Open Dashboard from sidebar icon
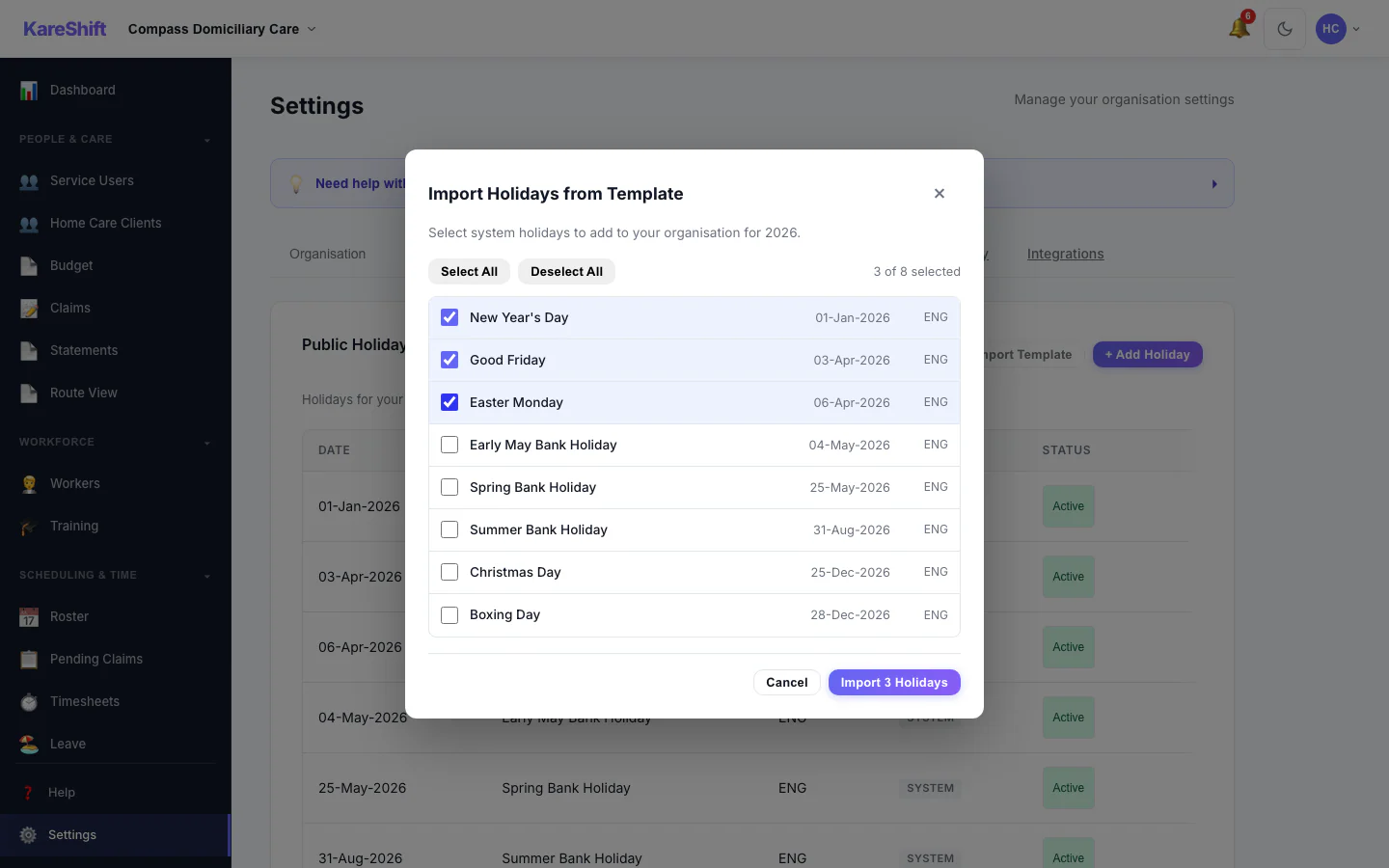 pos(29,91)
